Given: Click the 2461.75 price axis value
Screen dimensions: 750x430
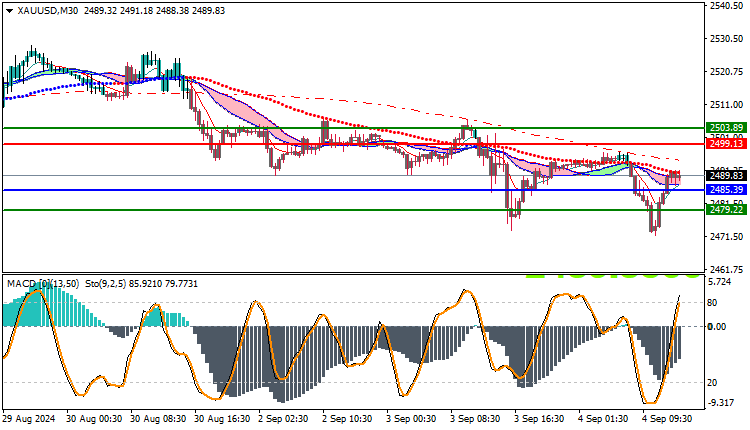Looking at the screenshot, I should (x=727, y=270).
